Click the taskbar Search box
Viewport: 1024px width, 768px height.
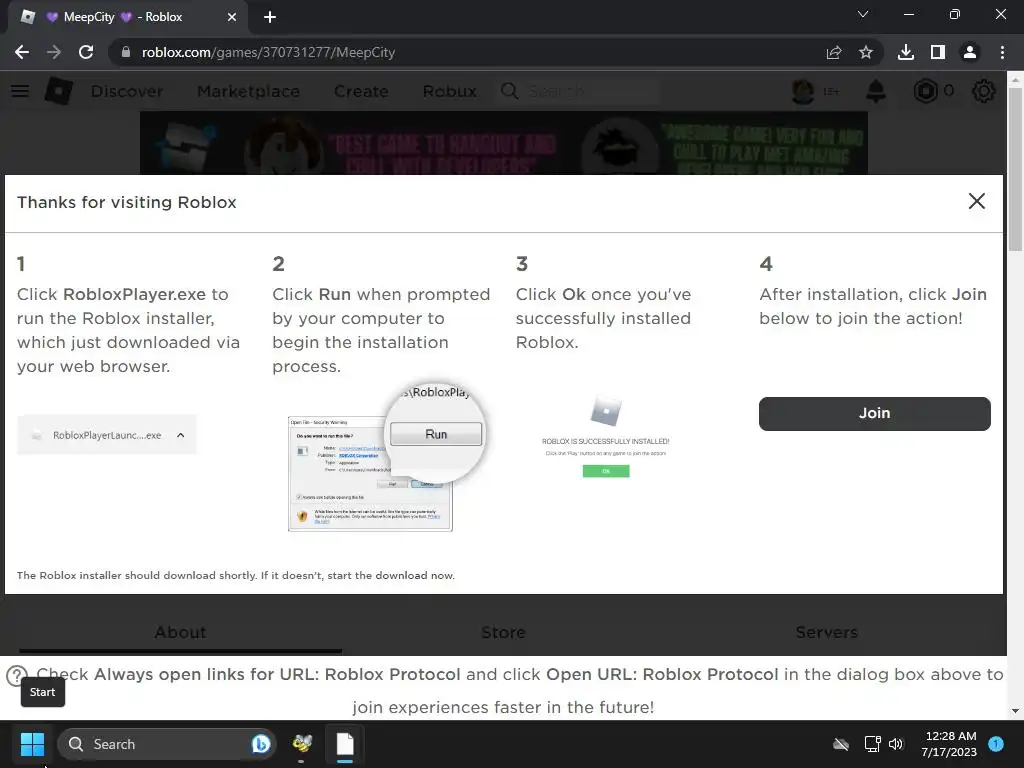click(x=167, y=744)
